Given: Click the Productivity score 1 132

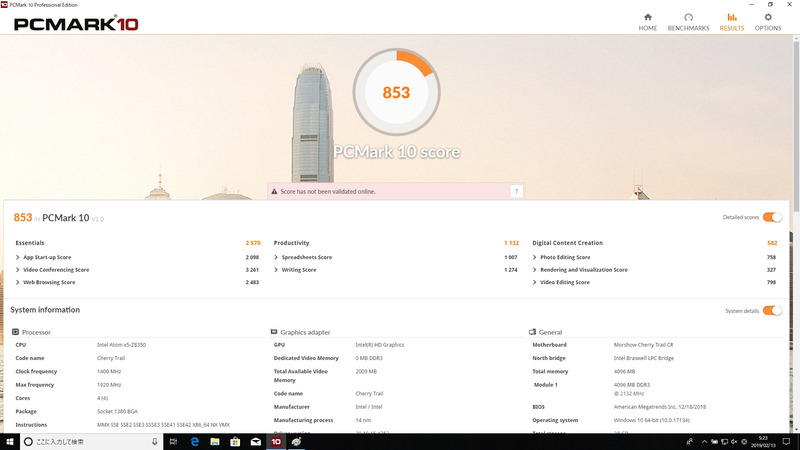Looking at the screenshot, I should [x=511, y=243].
